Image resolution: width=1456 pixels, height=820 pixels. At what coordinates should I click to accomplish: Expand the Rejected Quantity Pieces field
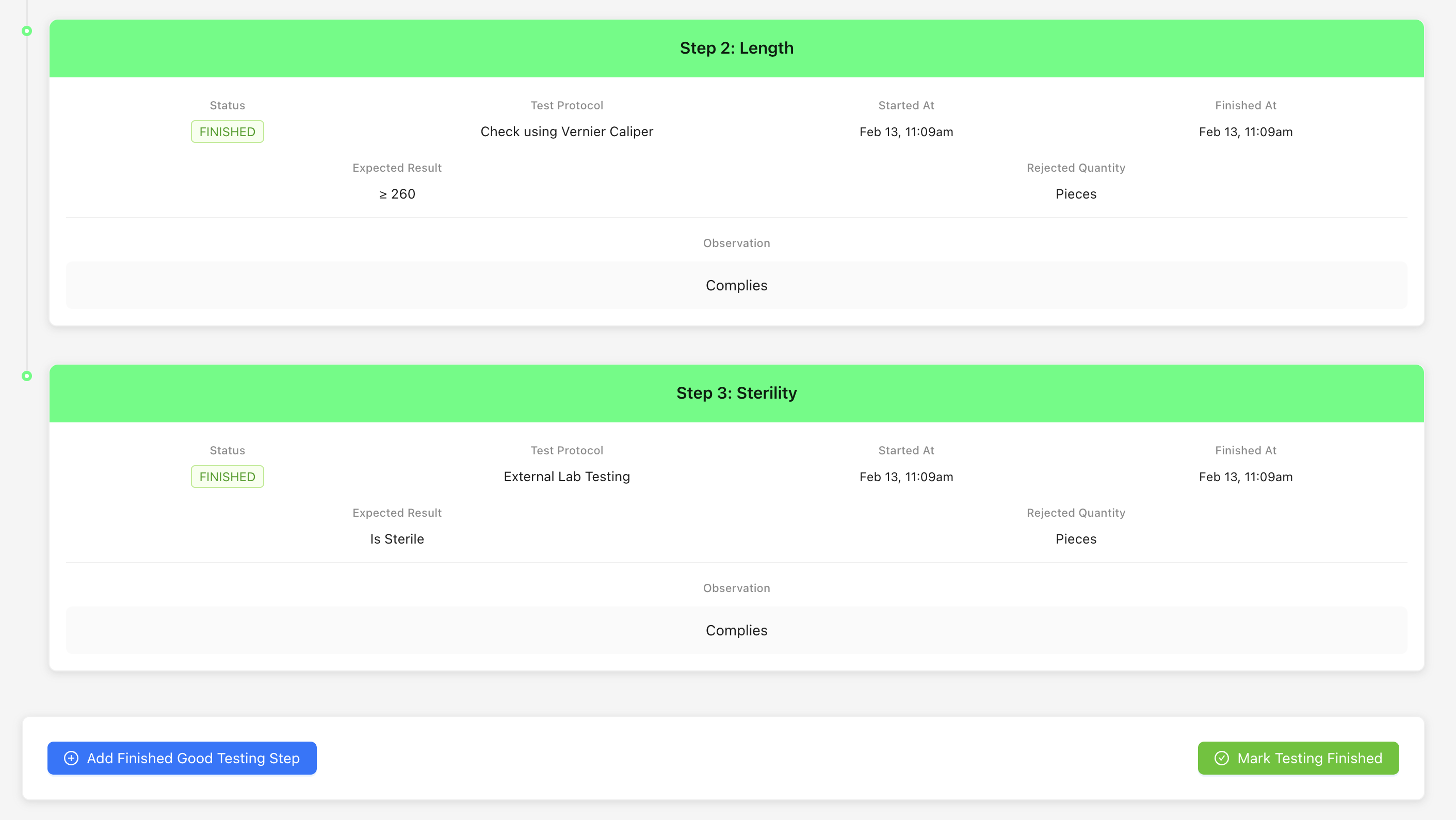1076,194
